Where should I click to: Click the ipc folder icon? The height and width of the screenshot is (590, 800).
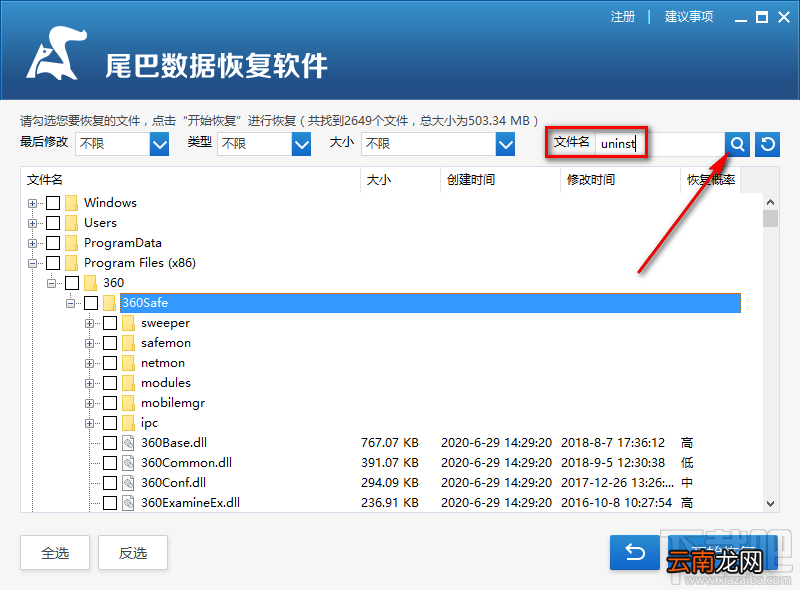coord(129,423)
